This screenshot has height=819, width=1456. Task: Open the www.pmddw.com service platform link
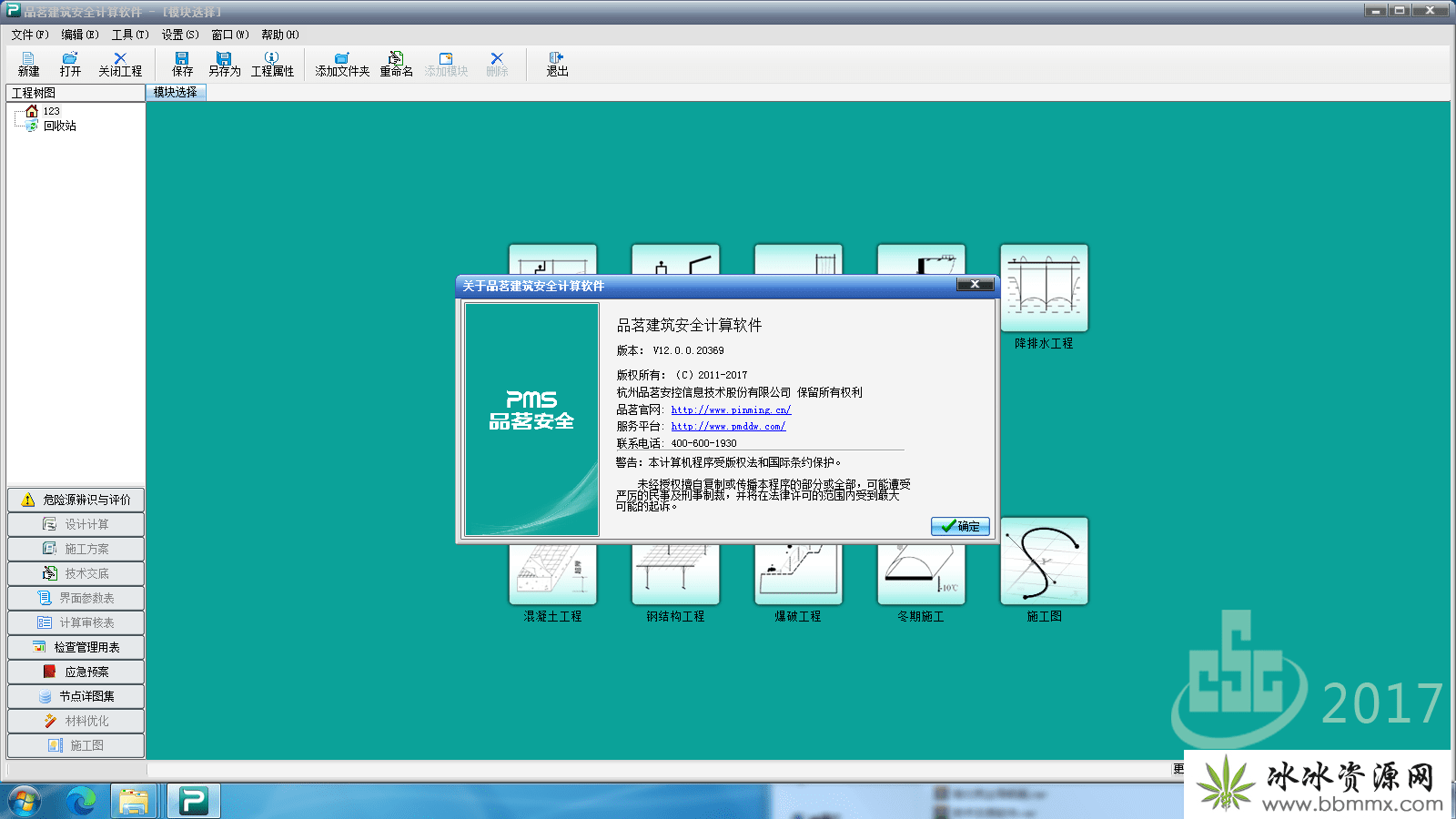(x=728, y=426)
